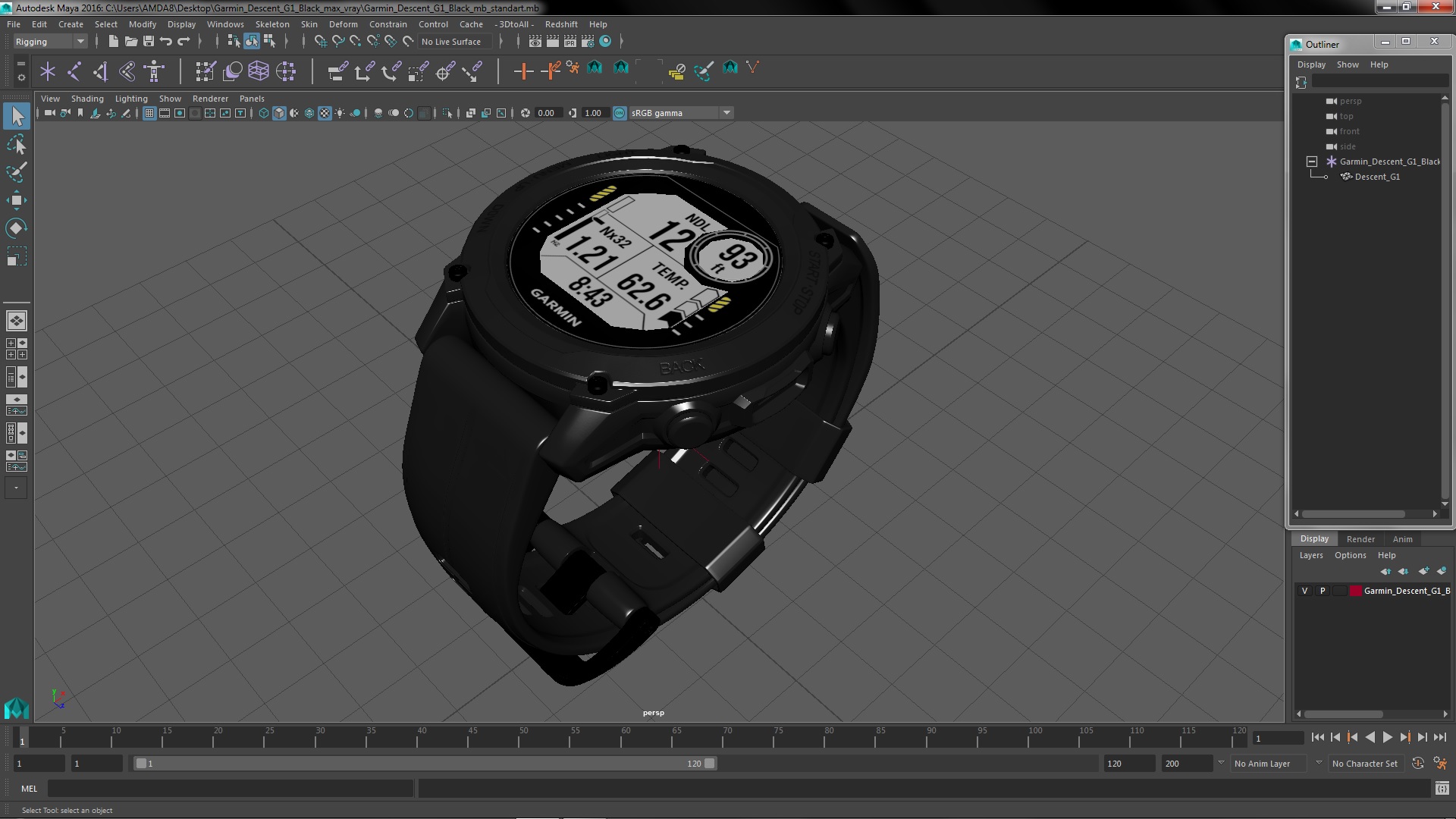Activate the Move tool in toolbox
The image size is (1456, 819).
coord(17,200)
